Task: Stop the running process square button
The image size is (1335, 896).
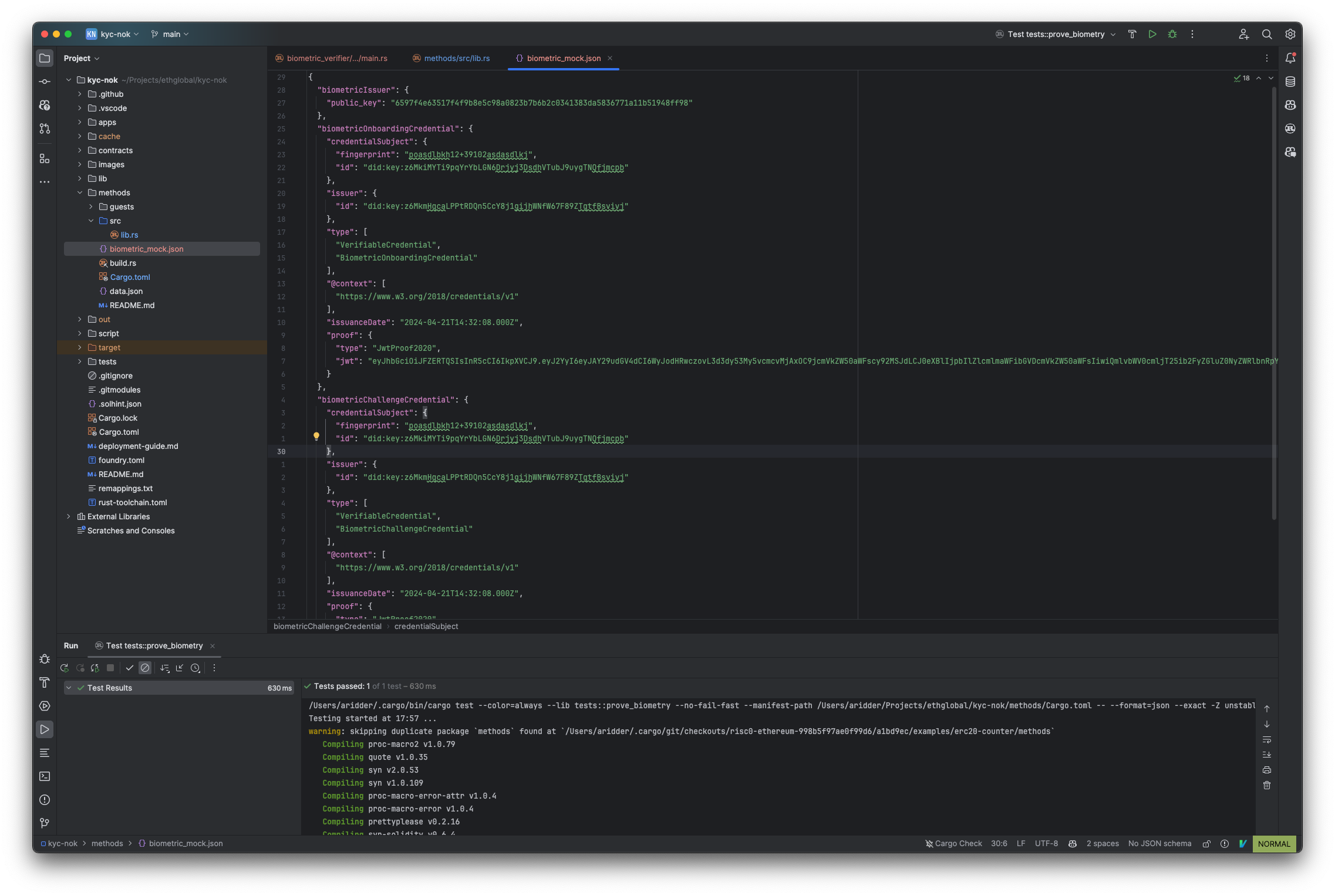Action: [x=110, y=668]
